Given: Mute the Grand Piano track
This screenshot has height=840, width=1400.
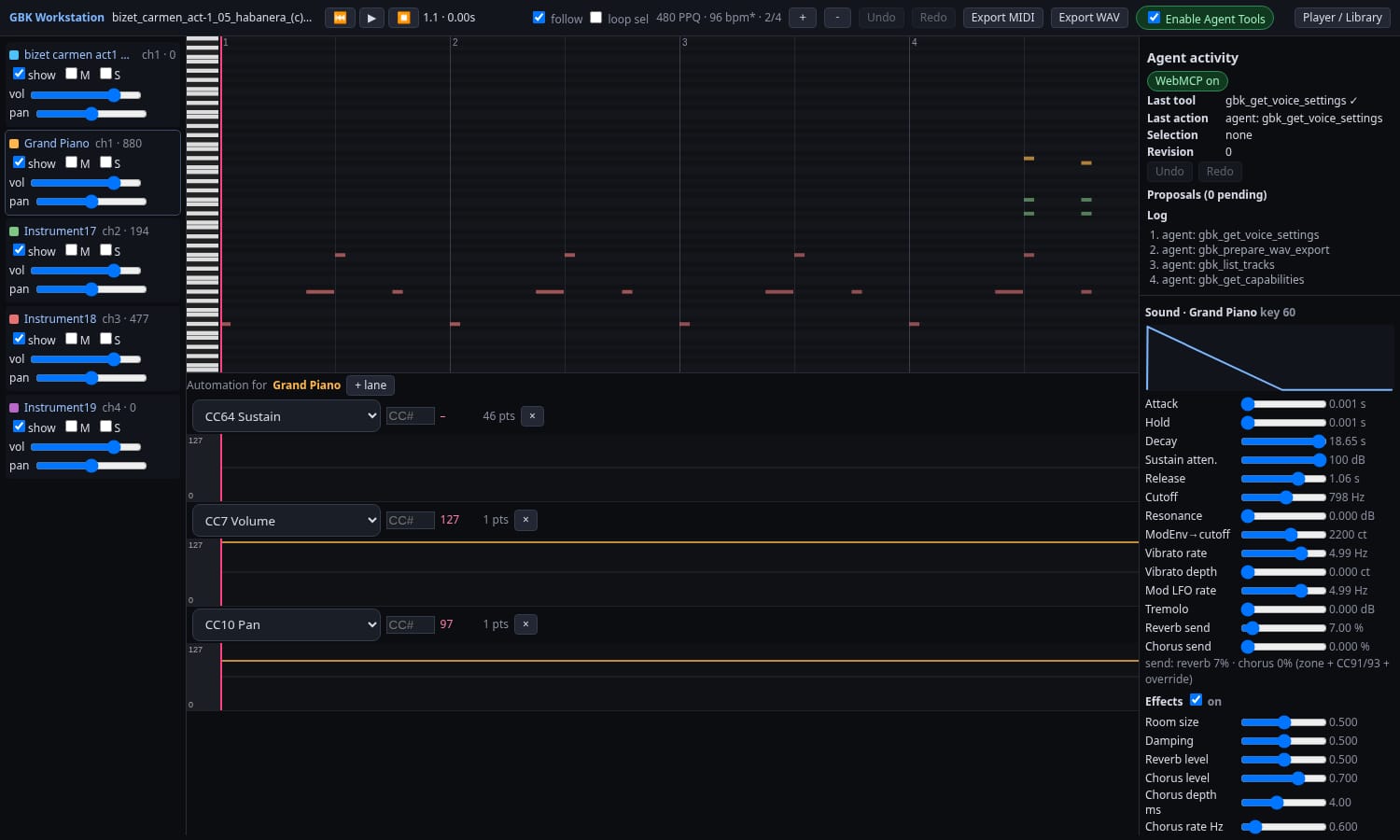Looking at the screenshot, I should pos(71,162).
